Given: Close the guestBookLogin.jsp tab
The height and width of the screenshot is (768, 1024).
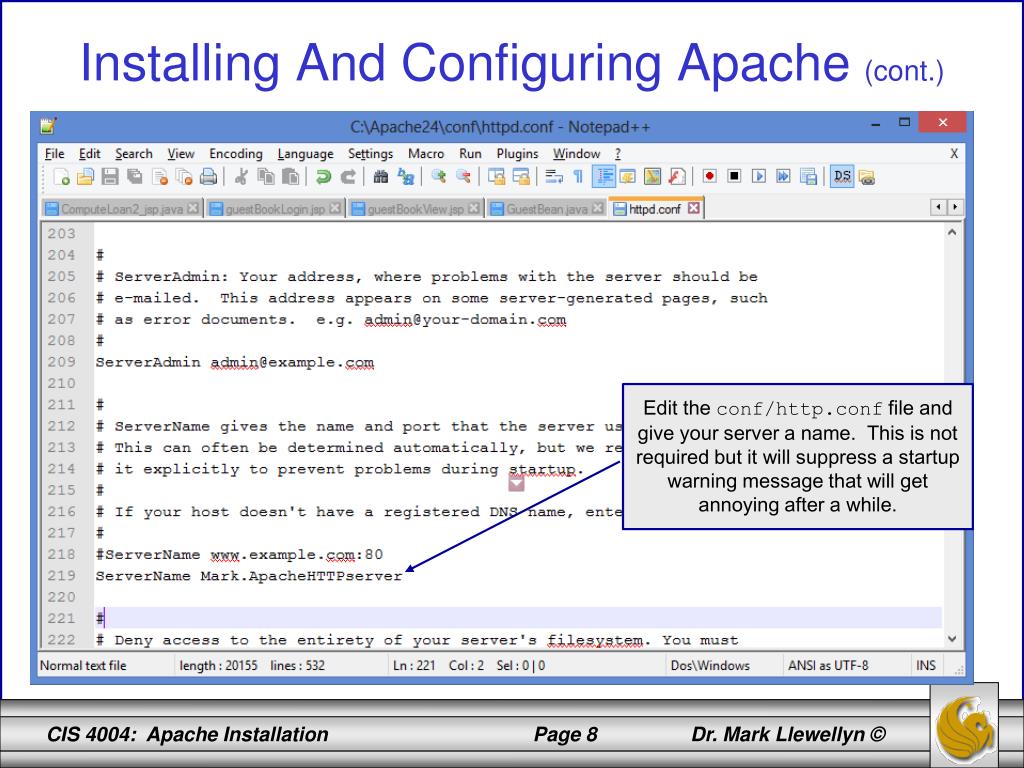Looking at the screenshot, I should click(335, 208).
